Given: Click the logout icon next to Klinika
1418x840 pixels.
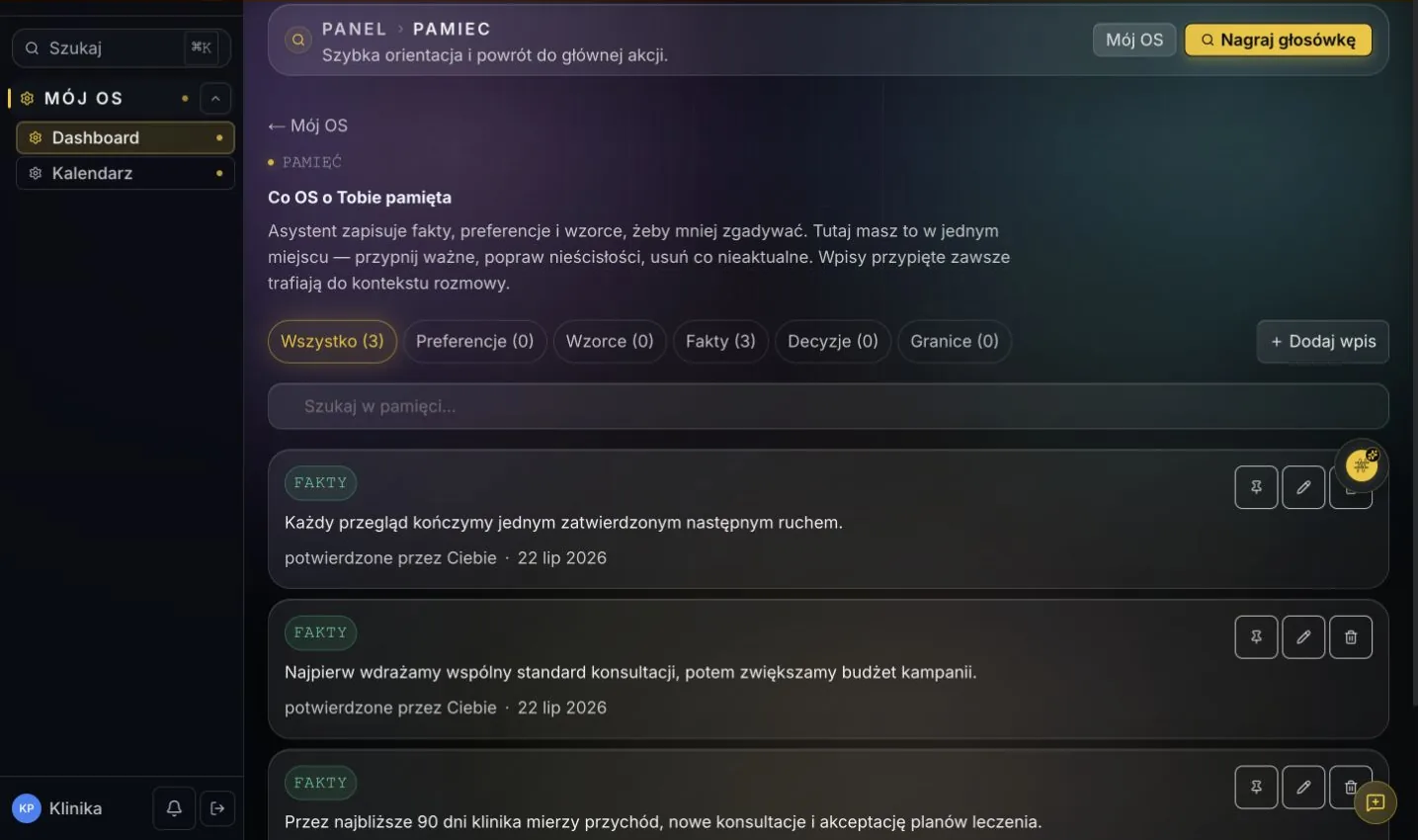Looking at the screenshot, I should (x=218, y=808).
